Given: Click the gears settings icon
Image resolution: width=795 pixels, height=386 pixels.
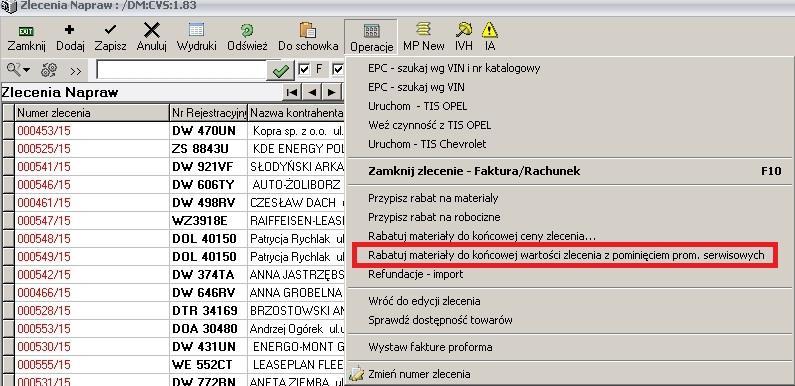Looking at the screenshot, I should [49, 71].
